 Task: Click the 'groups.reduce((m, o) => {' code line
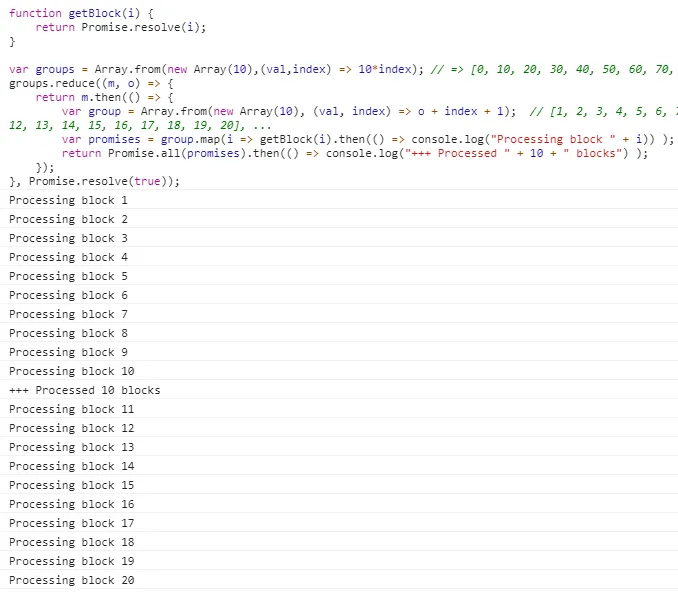[x=91, y=83]
